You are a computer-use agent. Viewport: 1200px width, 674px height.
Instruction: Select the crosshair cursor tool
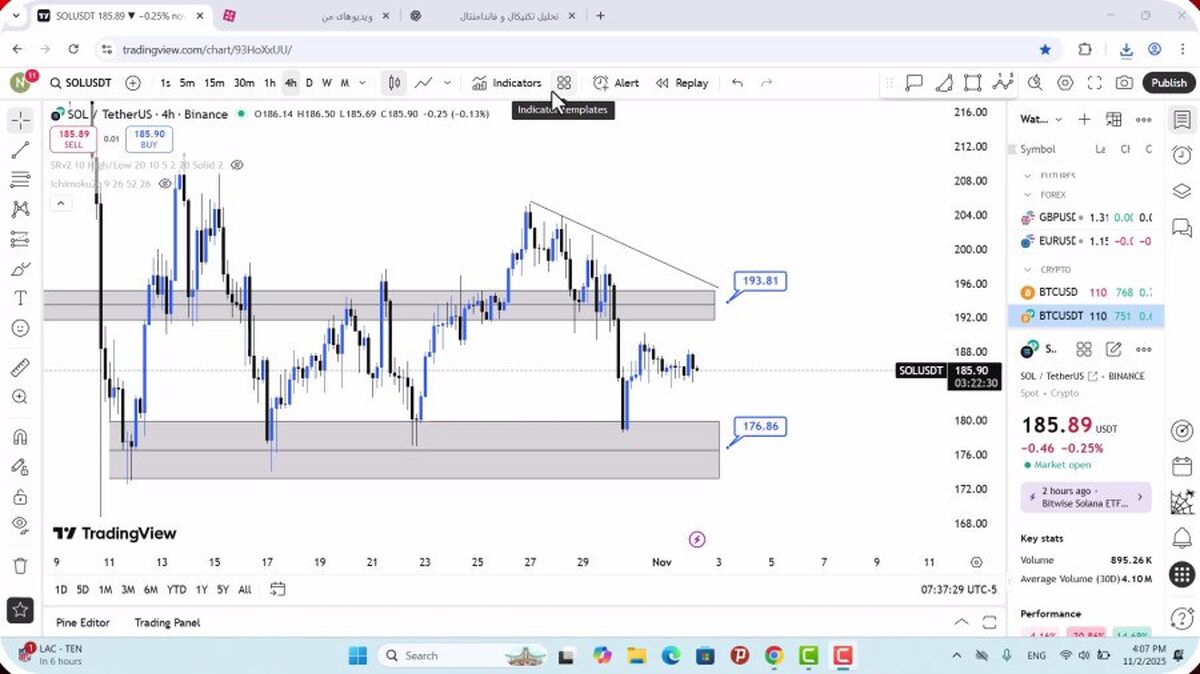tap(20, 121)
